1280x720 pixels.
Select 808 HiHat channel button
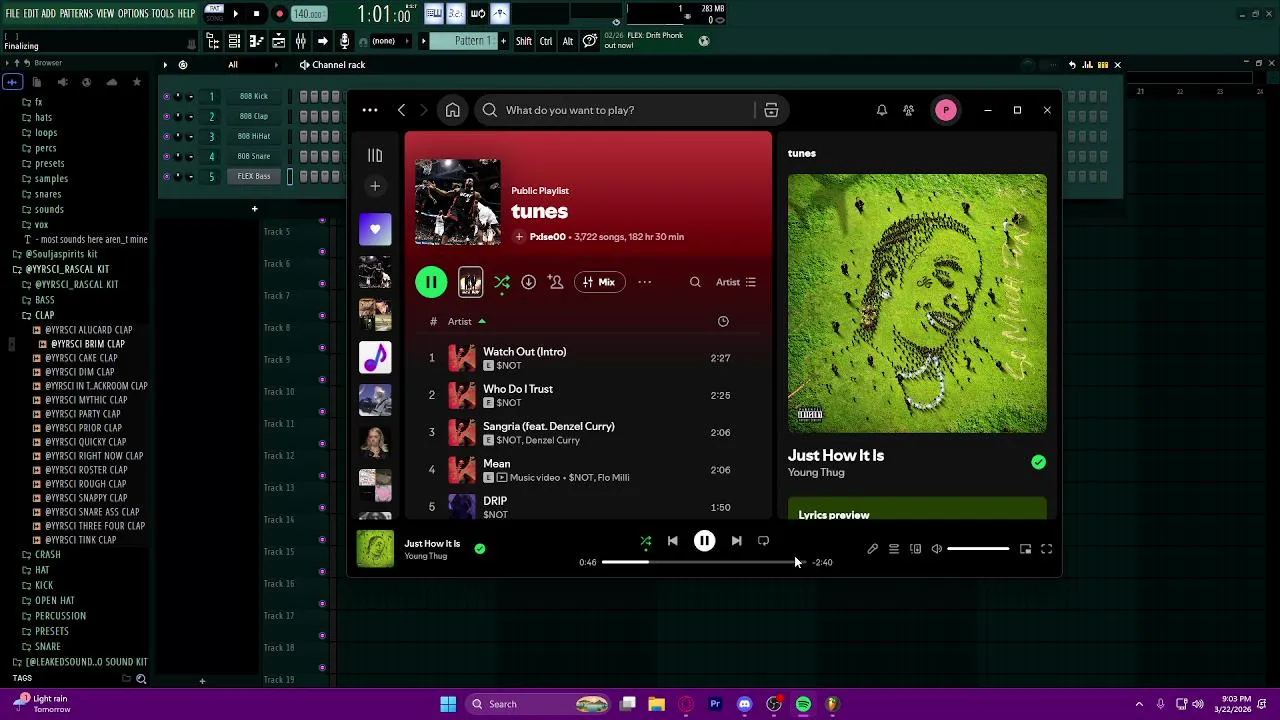pos(254,136)
